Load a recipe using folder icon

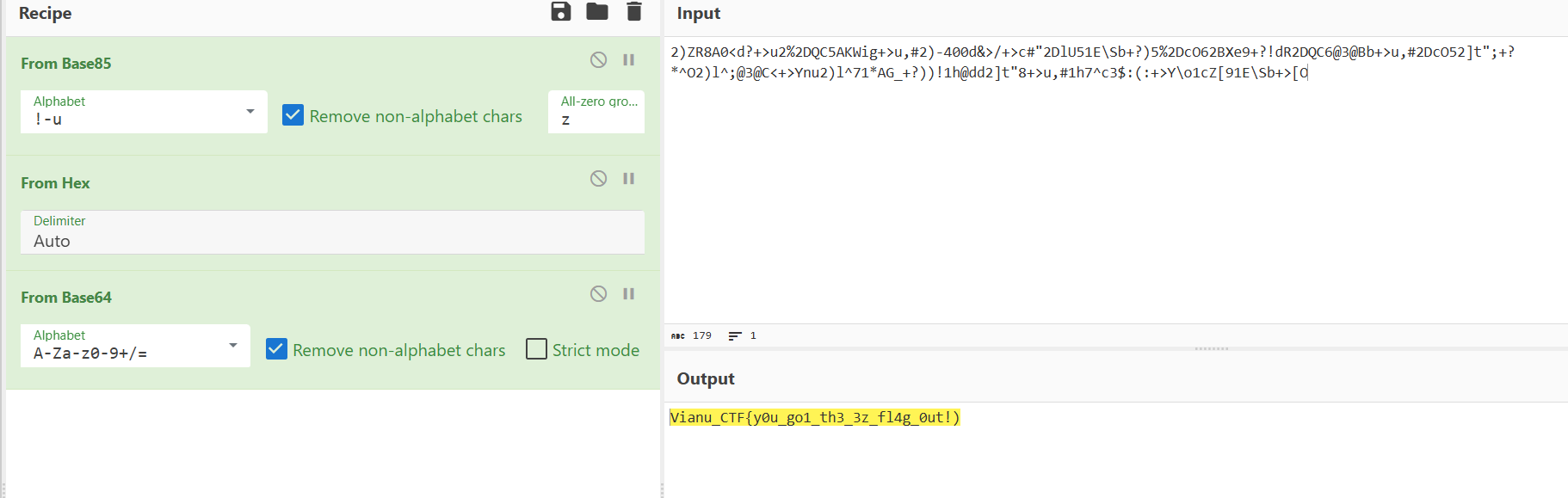(x=597, y=12)
